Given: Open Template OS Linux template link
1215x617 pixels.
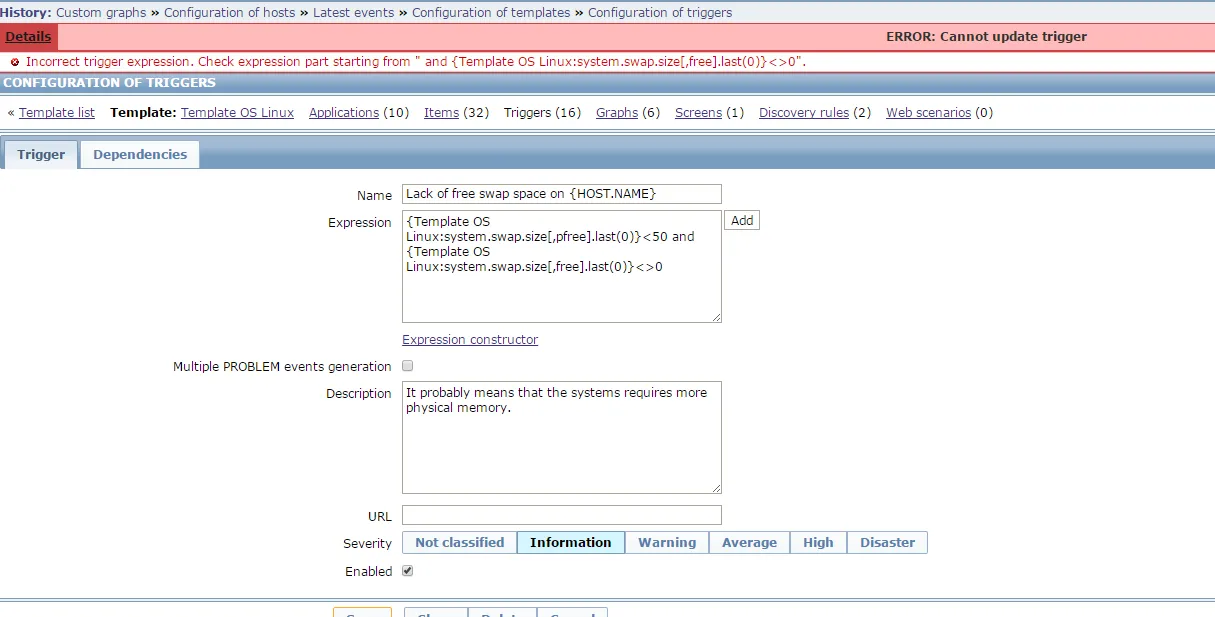Looking at the screenshot, I should (x=237, y=113).
